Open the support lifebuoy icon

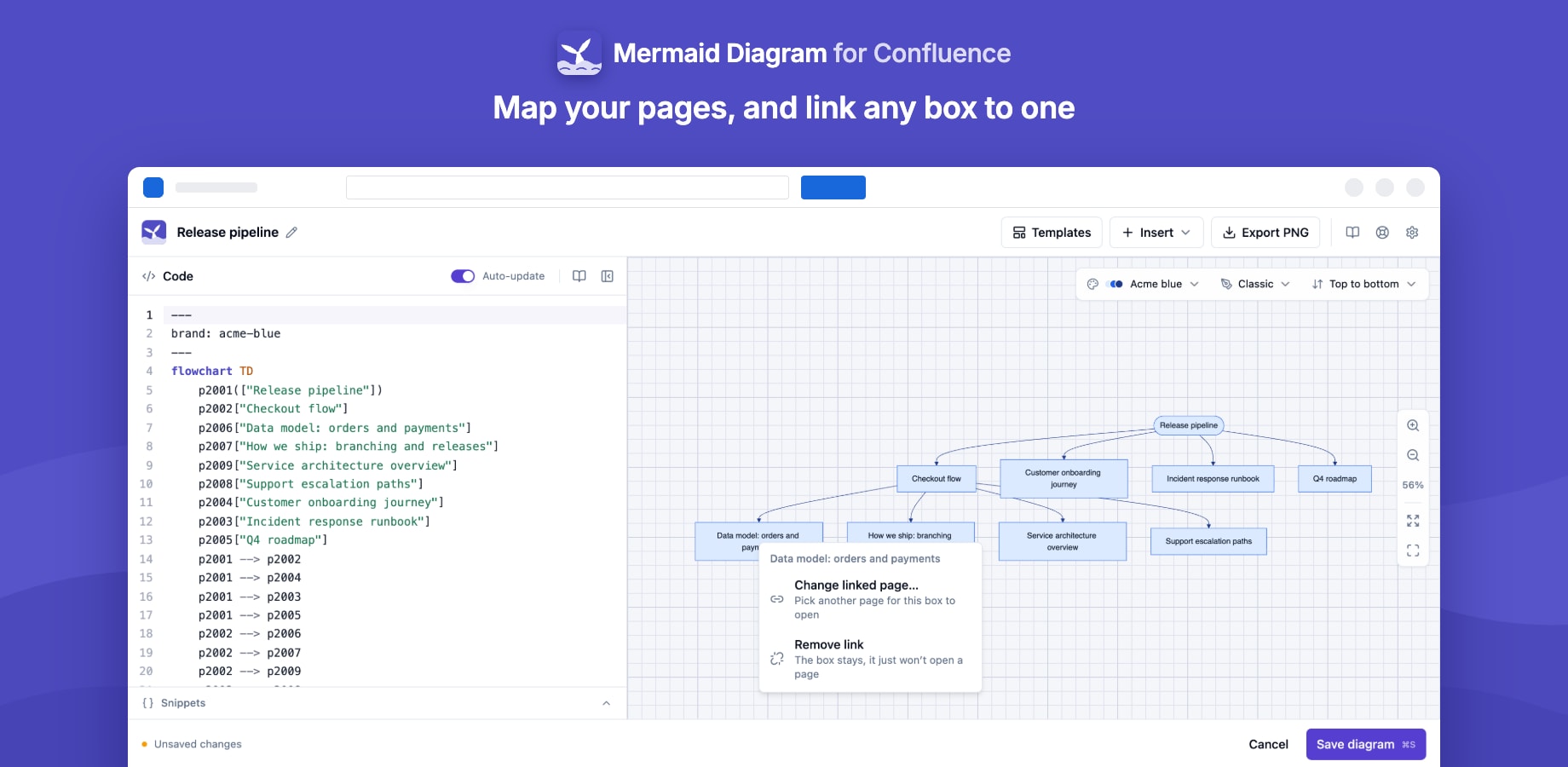point(1382,233)
